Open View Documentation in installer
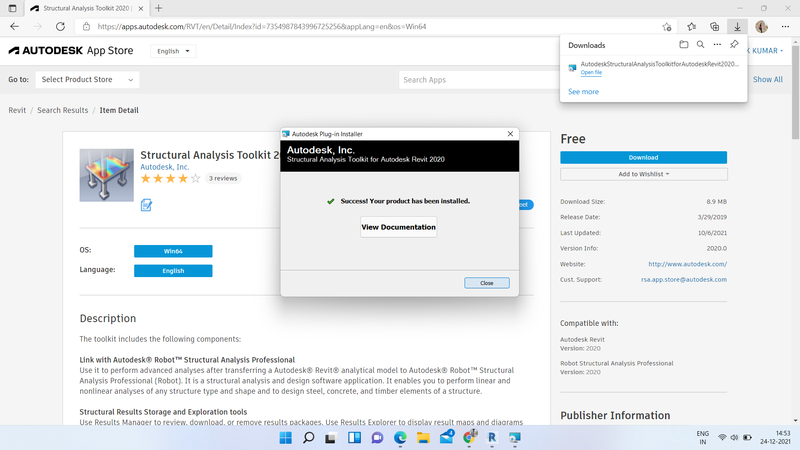The height and width of the screenshot is (450, 800). tap(398, 227)
